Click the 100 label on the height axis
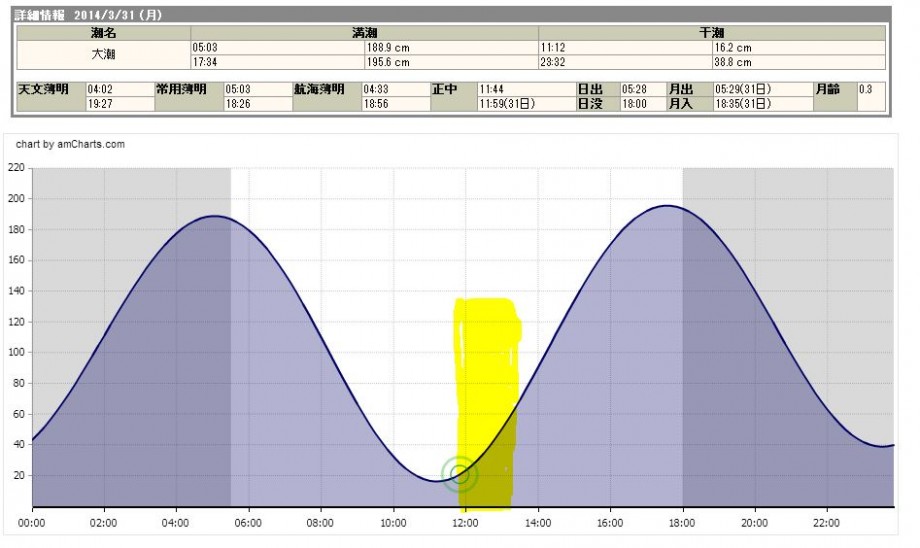 coord(16,352)
